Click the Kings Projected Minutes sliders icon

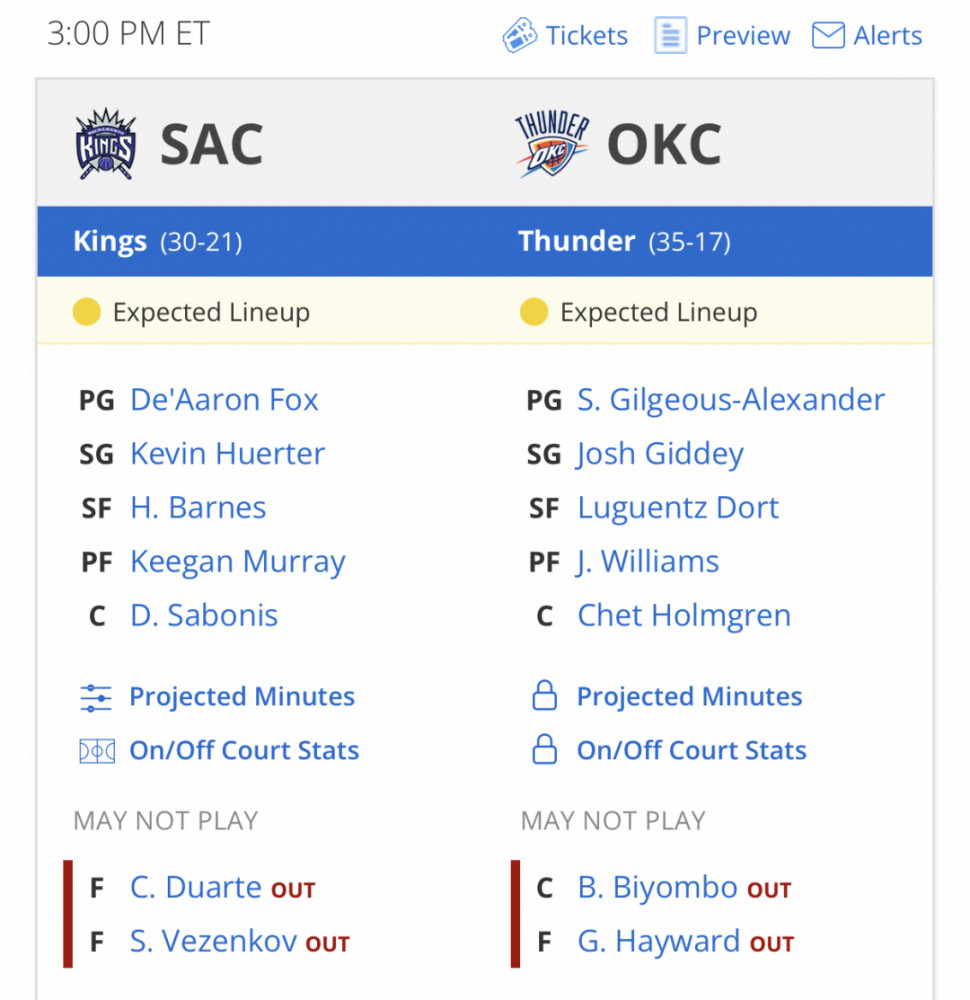click(96, 697)
